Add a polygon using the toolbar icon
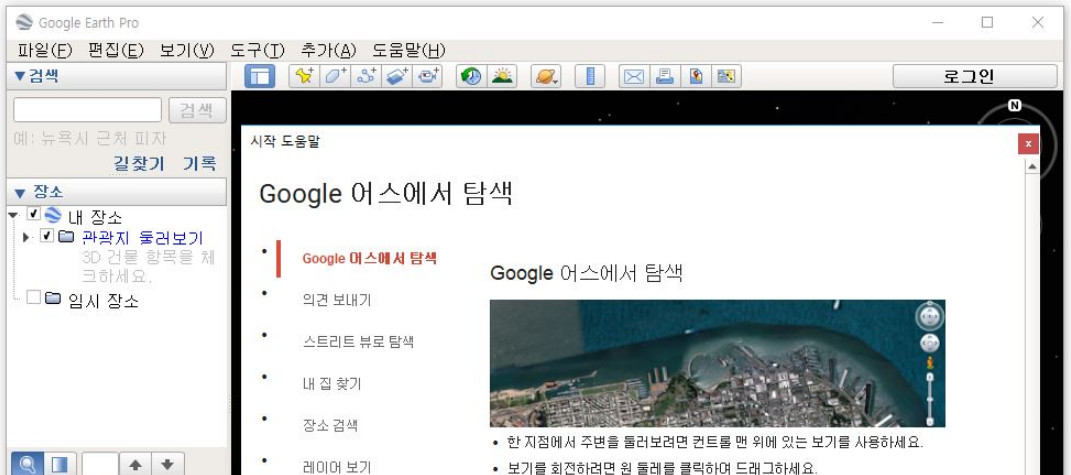The width and height of the screenshot is (1071, 475). (335, 76)
